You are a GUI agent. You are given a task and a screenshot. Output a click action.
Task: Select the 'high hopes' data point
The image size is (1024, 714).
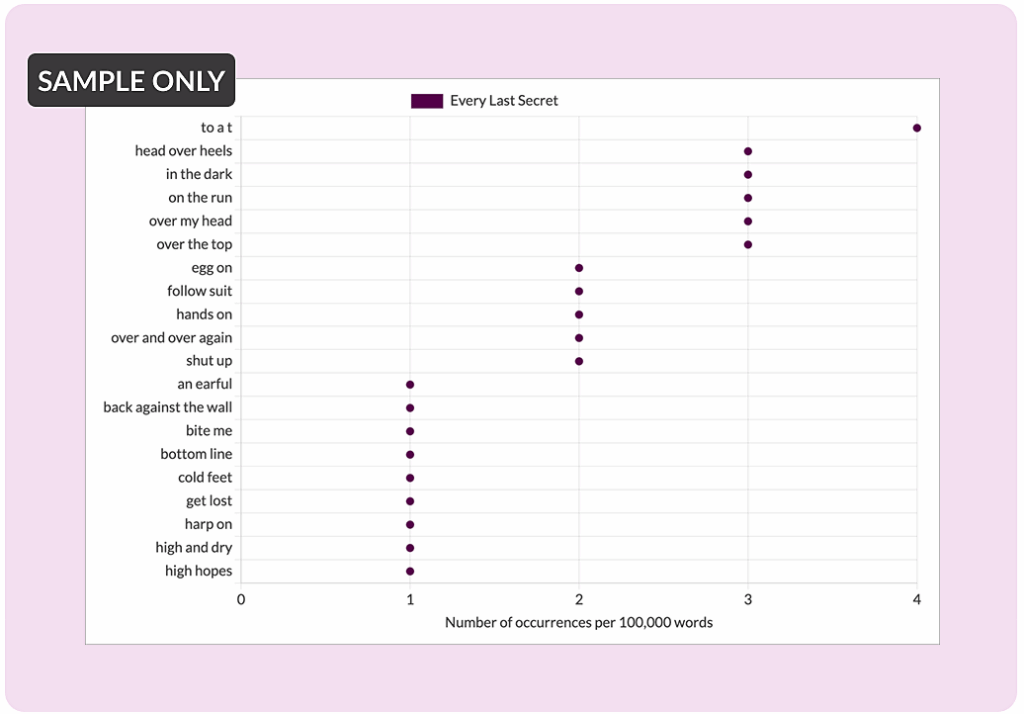(x=410, y=571)
